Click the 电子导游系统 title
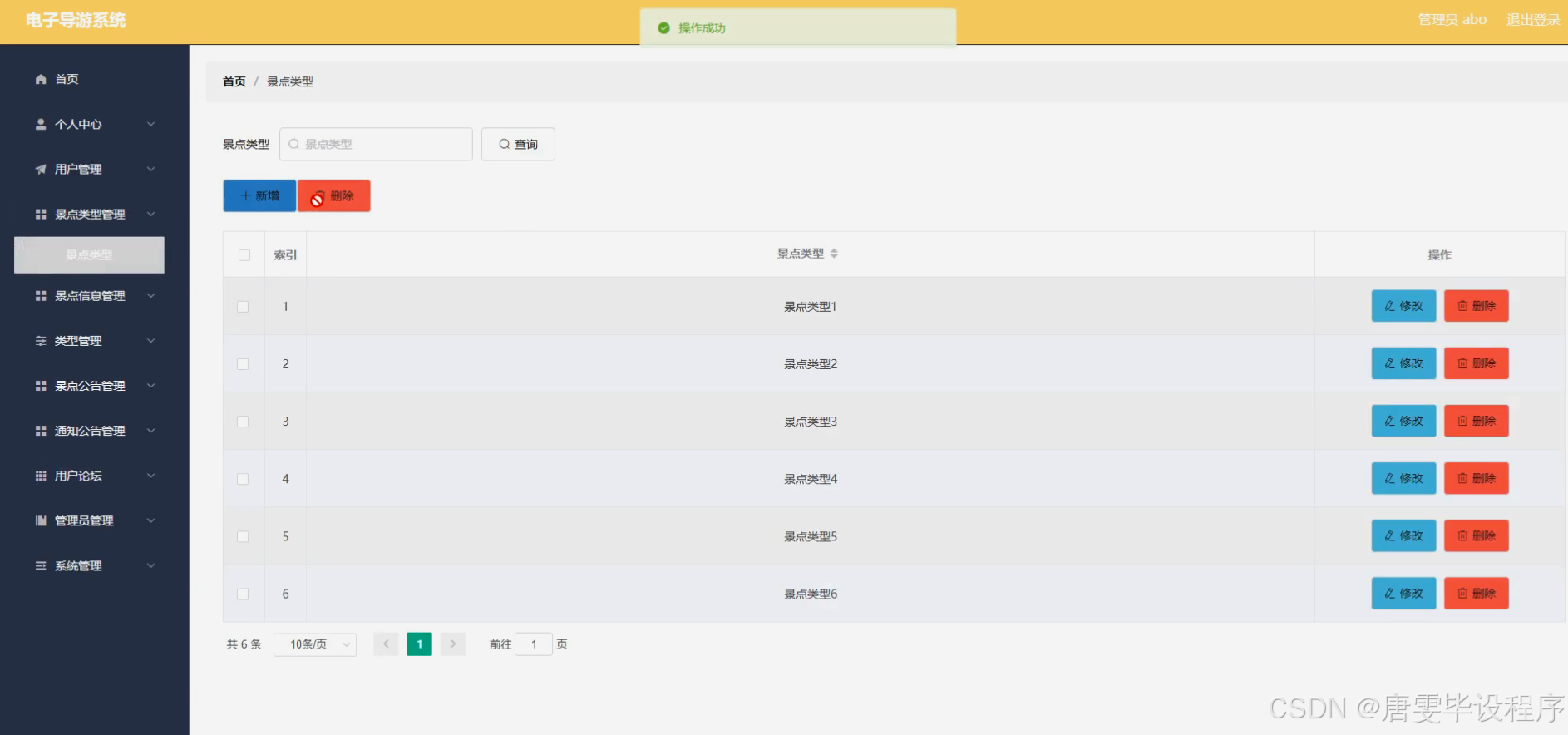 tap(76, 21)
